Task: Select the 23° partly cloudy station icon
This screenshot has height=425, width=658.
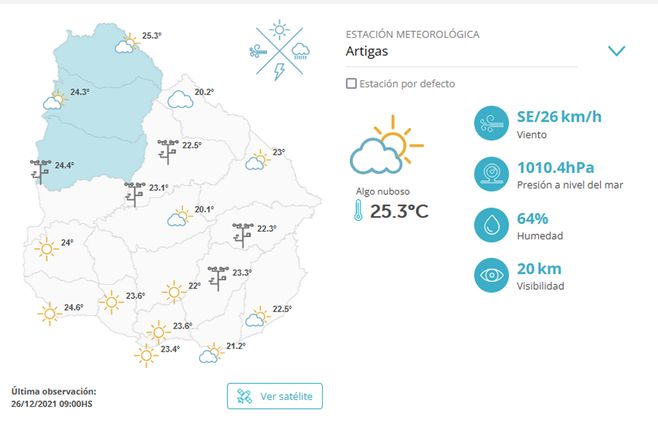Action: click(258, 159)
